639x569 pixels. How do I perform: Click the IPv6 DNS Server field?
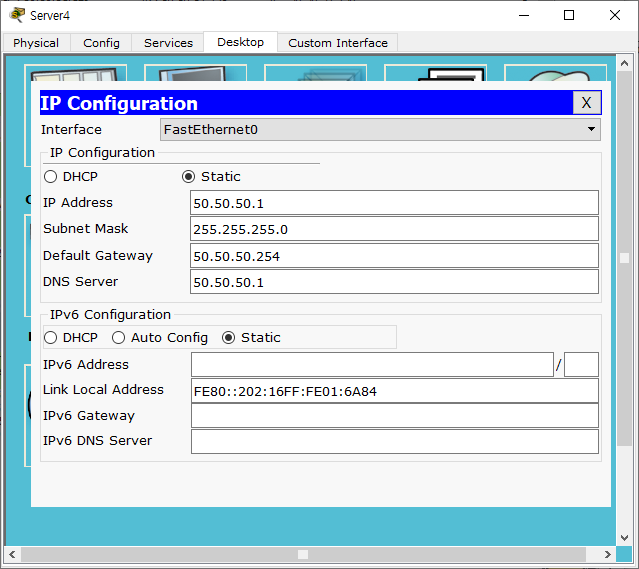coord(394,441)
